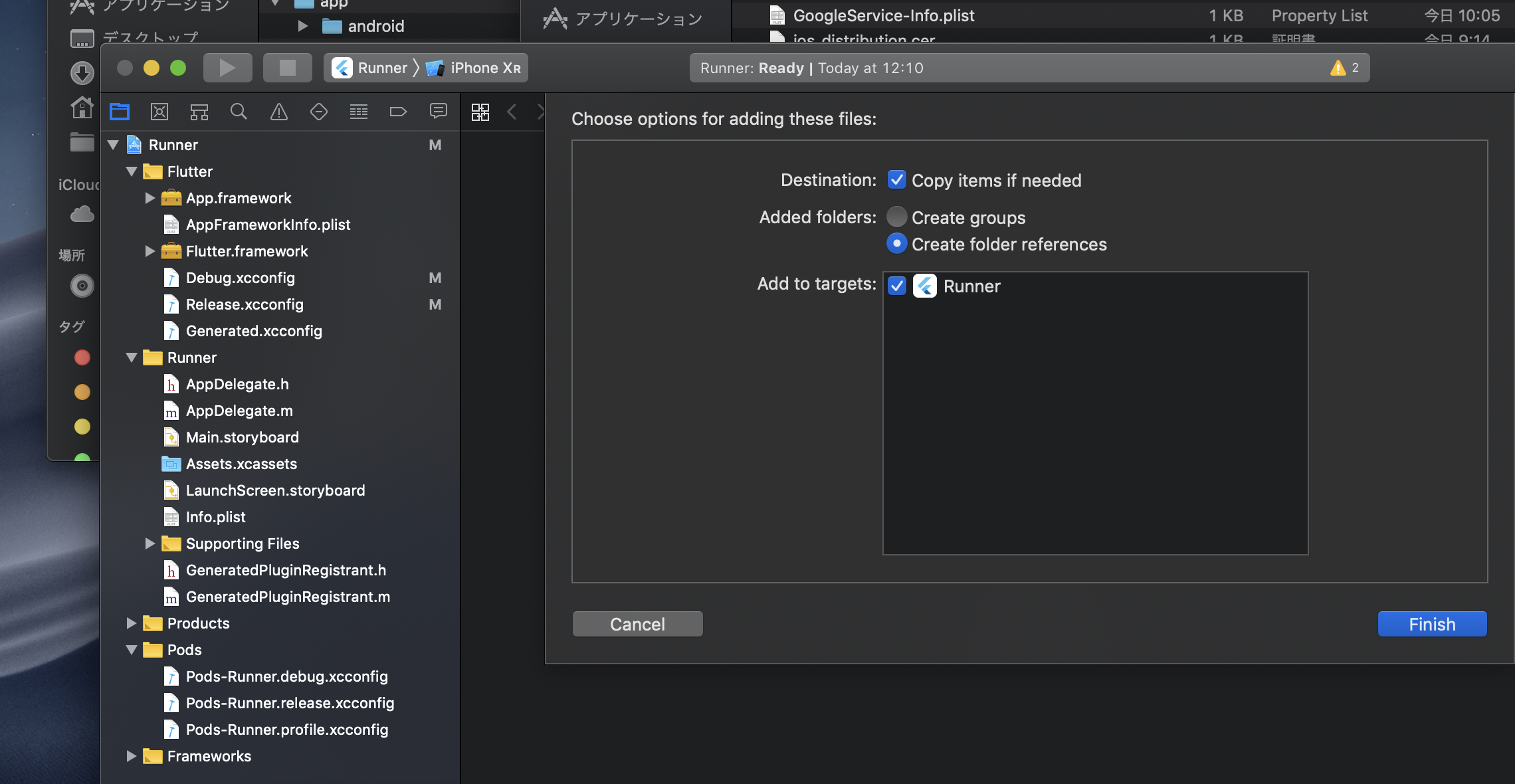The height and width of the screenshot is (784, 1515).
Task: Uncheck the Runner target checkbox
Action: pos(897,286)
